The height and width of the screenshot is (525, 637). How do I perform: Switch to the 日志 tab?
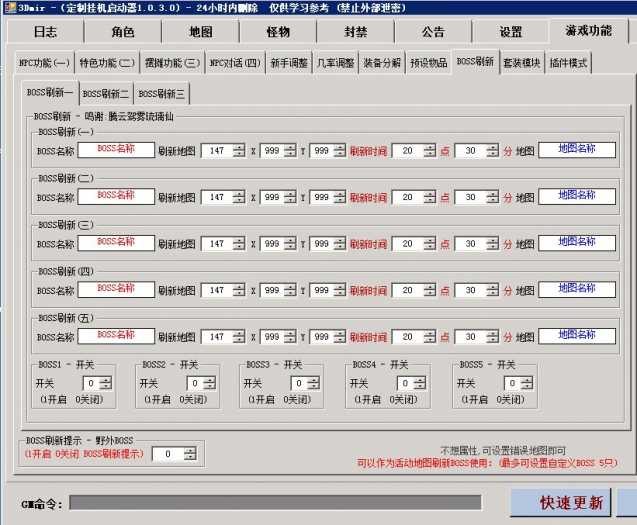[x=45, y=32]
